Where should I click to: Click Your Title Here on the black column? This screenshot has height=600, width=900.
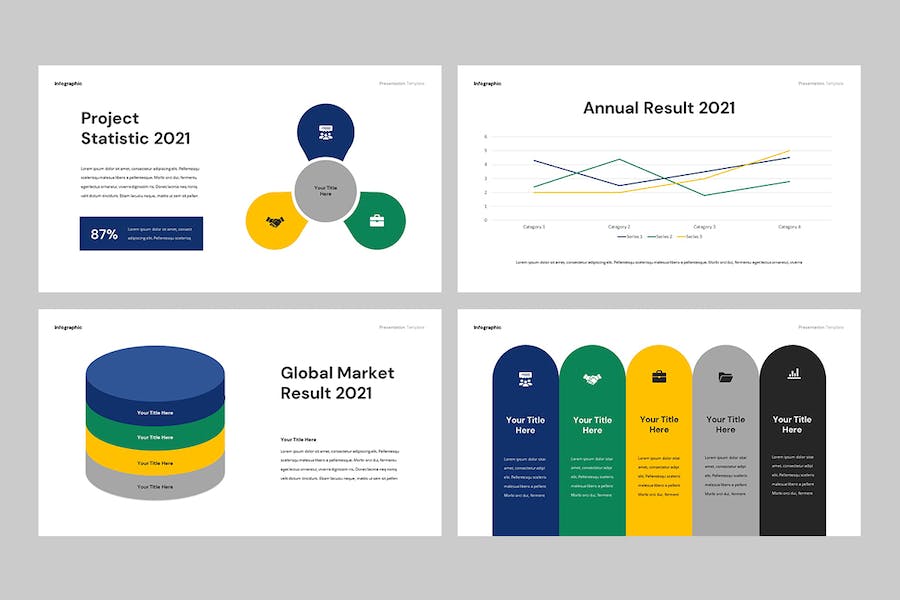pos(792,425)
